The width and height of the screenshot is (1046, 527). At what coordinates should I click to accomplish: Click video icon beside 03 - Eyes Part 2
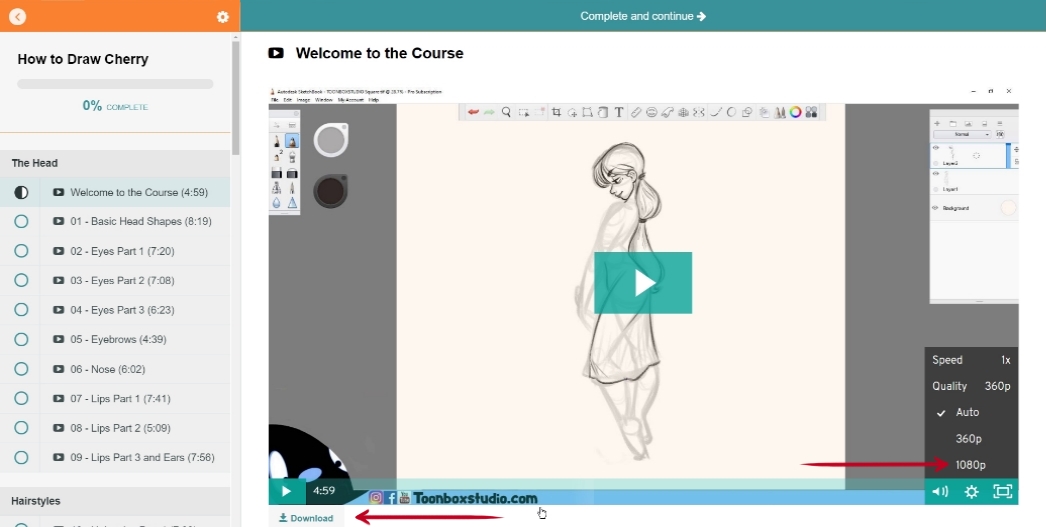point(59,280)
